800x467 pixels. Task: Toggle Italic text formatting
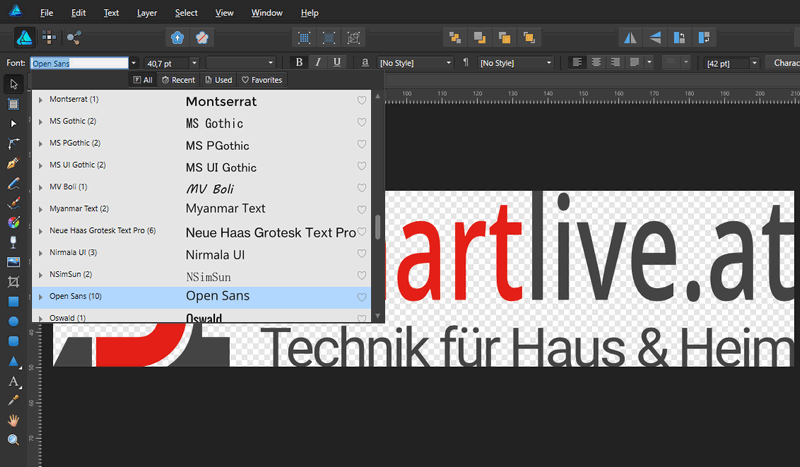[x=318, y=62]
